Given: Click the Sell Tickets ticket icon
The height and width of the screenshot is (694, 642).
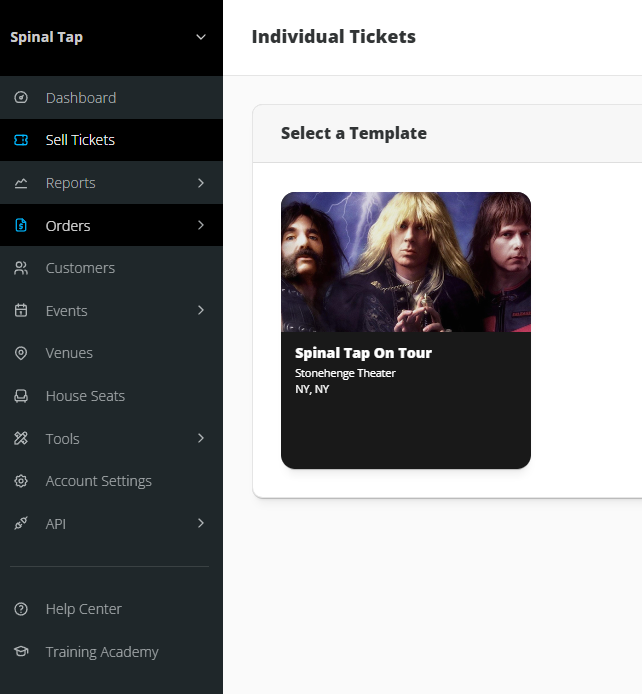Looking at the screenshot, I should click(21, 140).
